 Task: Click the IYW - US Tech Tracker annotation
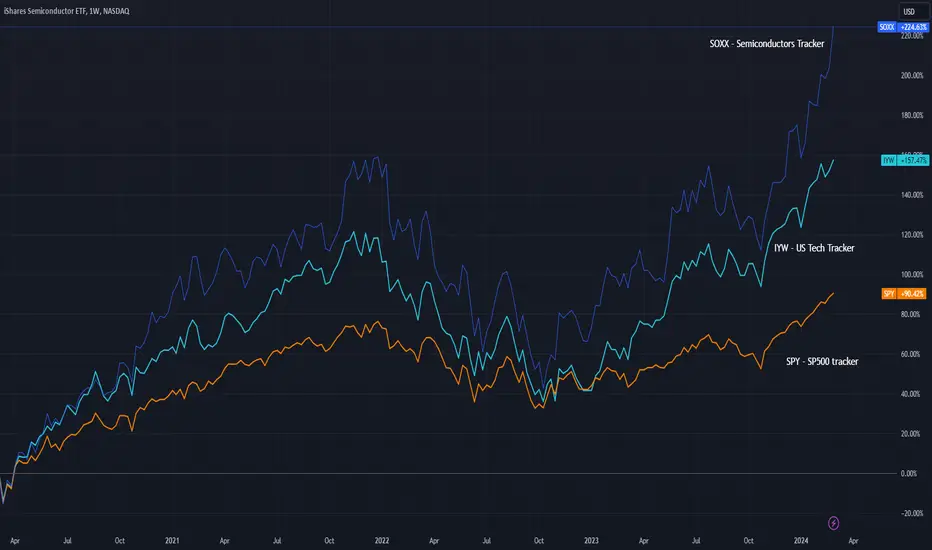pos(814,248)
